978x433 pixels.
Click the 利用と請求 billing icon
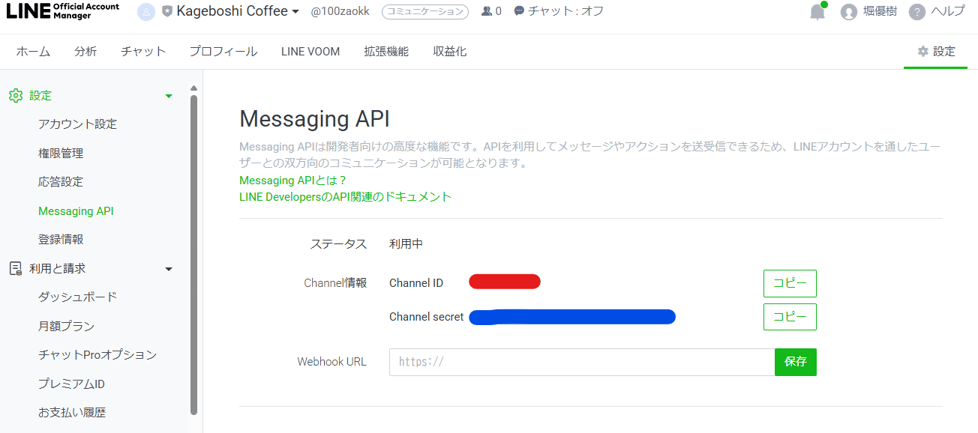(16, 268)
